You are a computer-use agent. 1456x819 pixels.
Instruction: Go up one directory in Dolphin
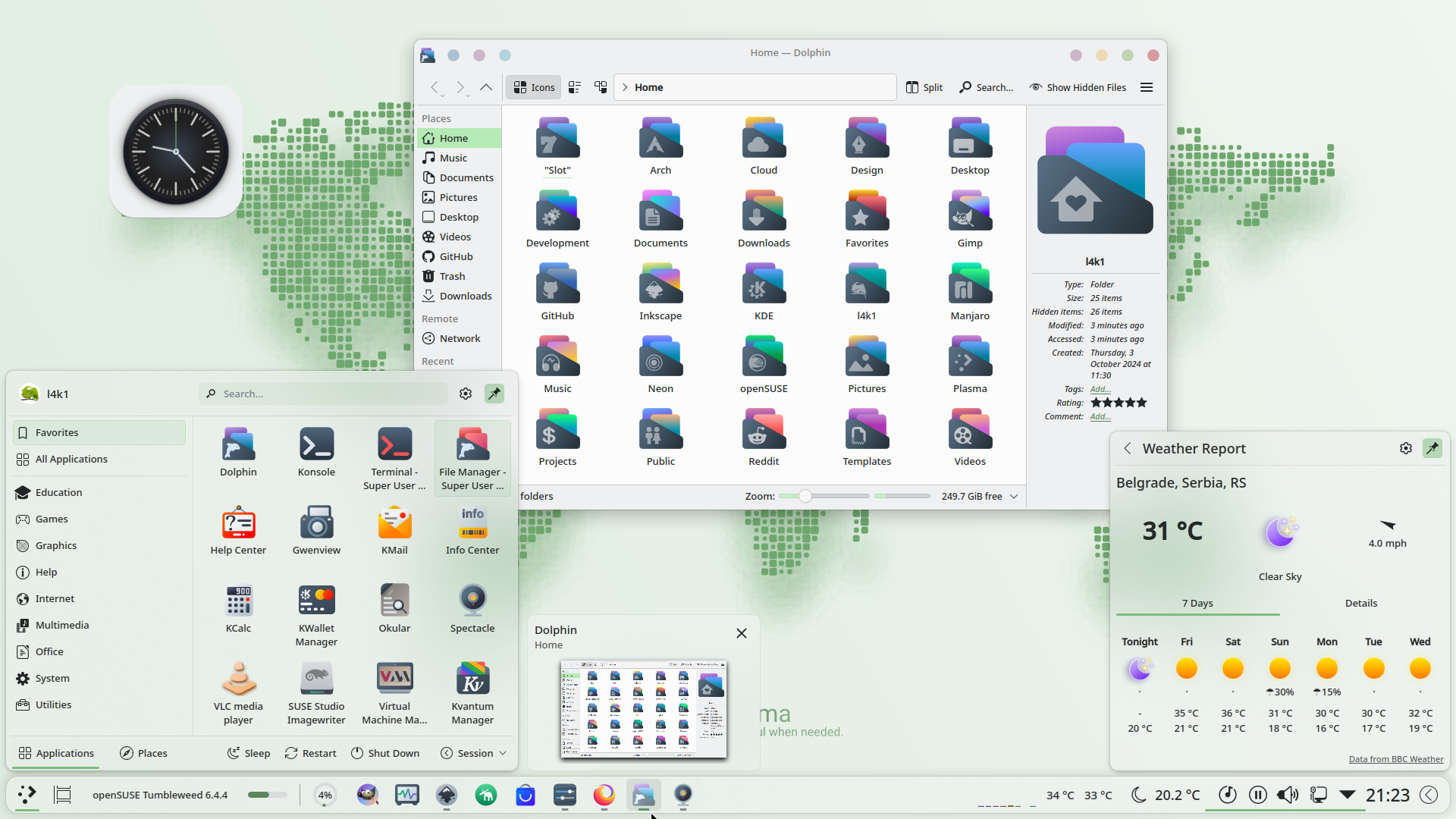click(486, 87)
